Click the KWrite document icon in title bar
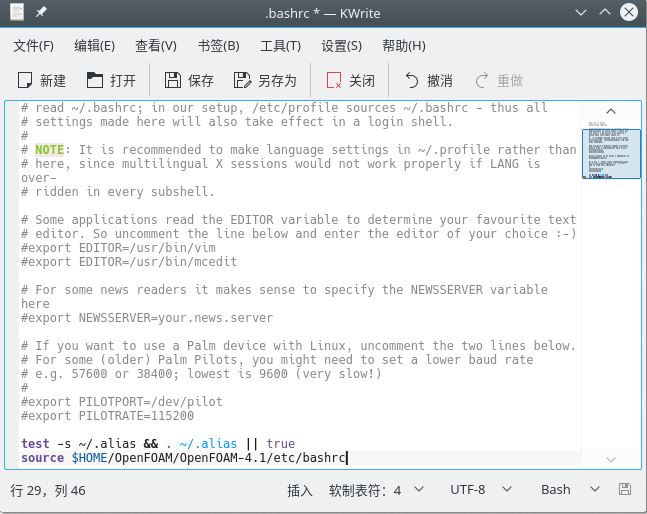Viewport: 647px width, 514px height. (17, 12)
